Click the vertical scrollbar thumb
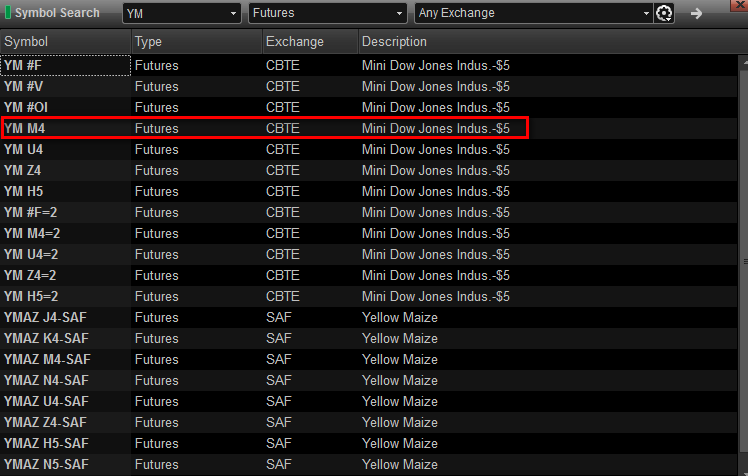This screenshot has width=748, height=476. pyautogui.click(x=744, y=261)
